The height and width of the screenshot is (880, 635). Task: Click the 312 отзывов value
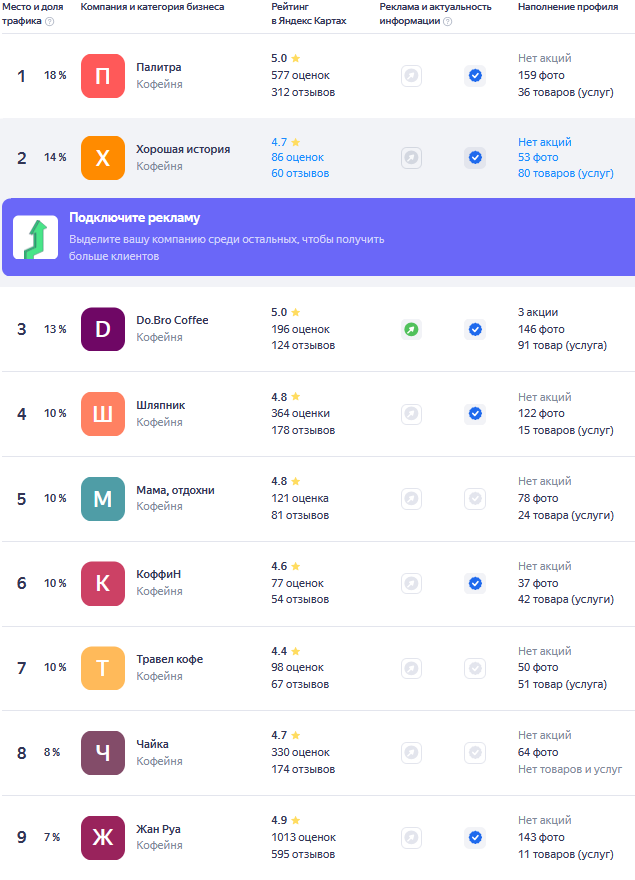[x=303, y=93]
